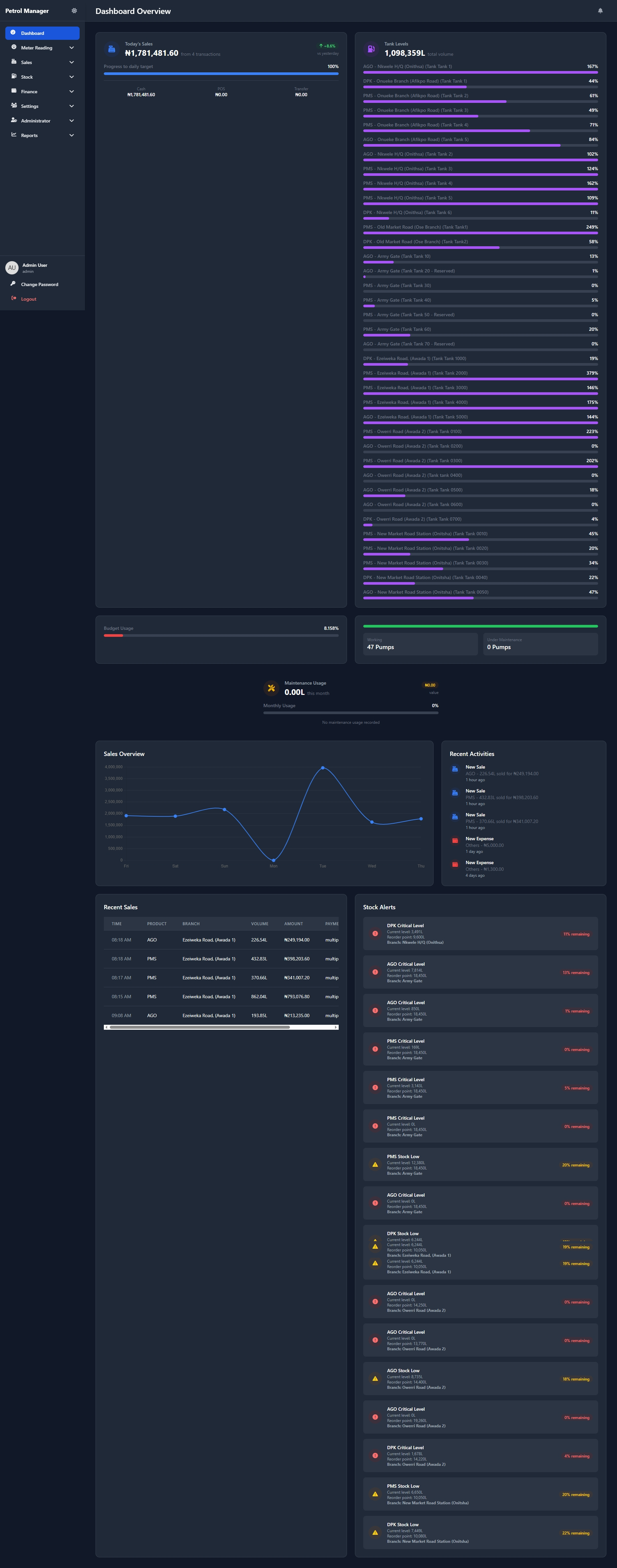Expand the Finance menu chevron

click(x=71, y=91)
